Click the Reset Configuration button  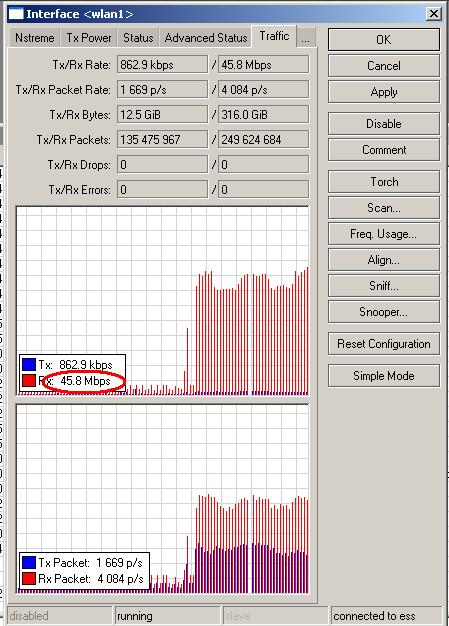tap(384, 344)
